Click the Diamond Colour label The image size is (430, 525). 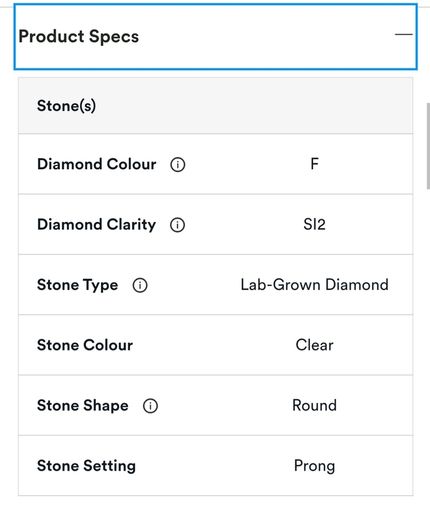click(96, 164)
